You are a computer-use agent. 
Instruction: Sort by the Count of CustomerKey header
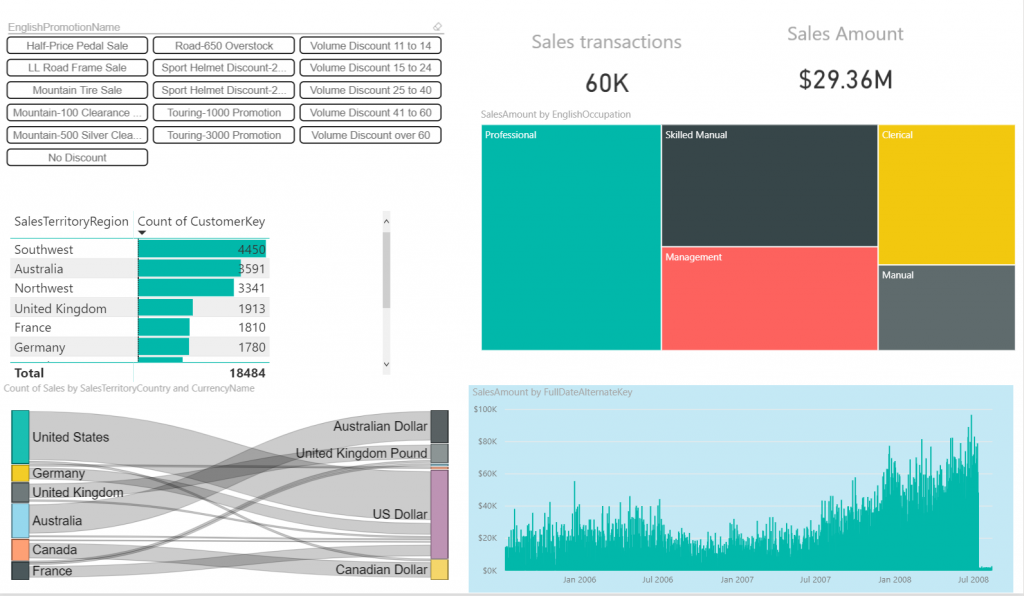coord(201,221)
